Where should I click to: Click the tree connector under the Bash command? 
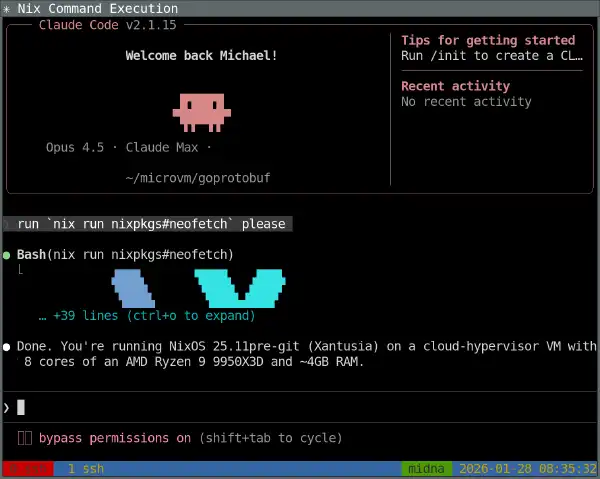[20, 271]
